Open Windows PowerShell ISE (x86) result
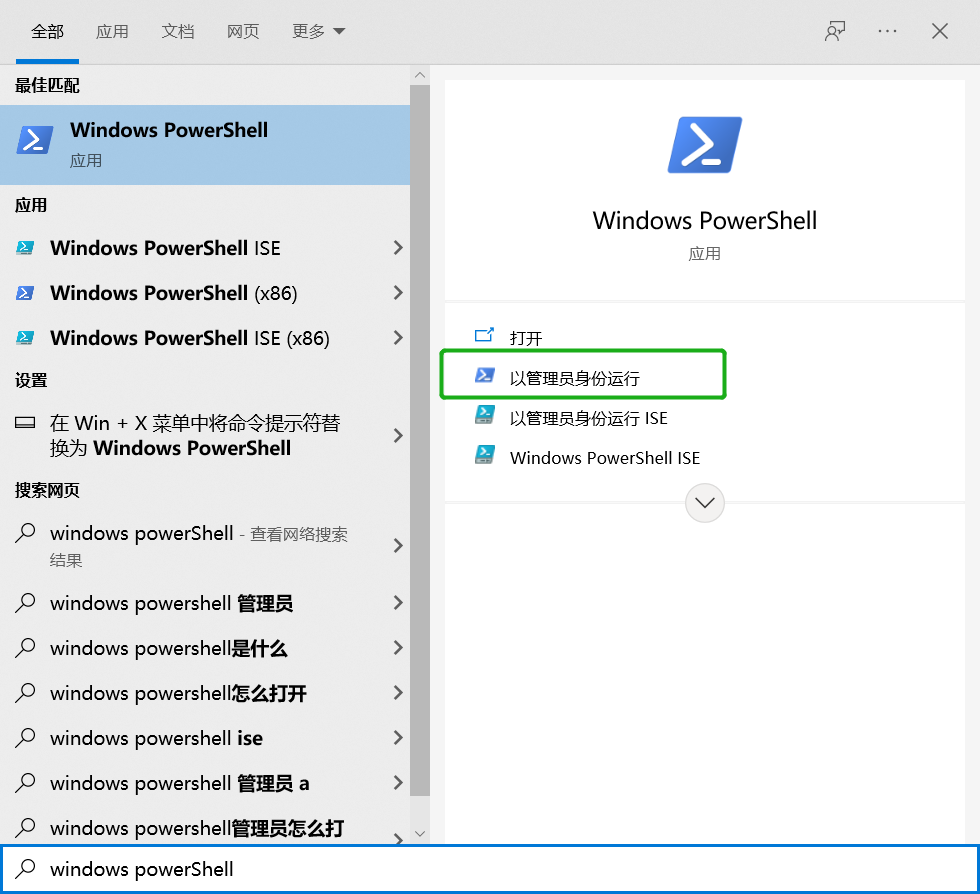This screenshot has width=980, height=894. 205,338
